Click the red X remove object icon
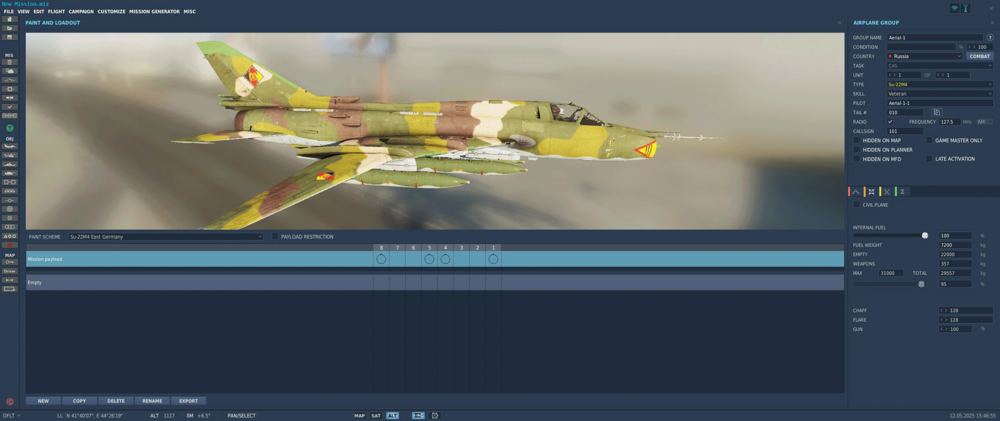Viewport: 1000px width, 421px height. (x=10, y=245)
